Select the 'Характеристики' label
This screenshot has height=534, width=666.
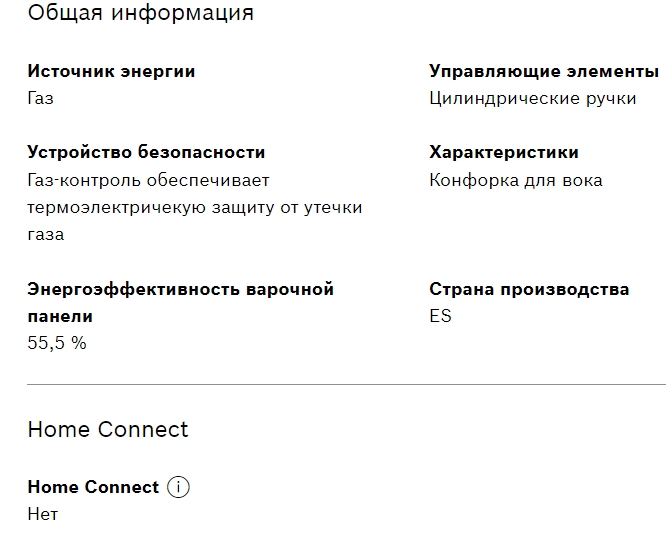[503, 152]
